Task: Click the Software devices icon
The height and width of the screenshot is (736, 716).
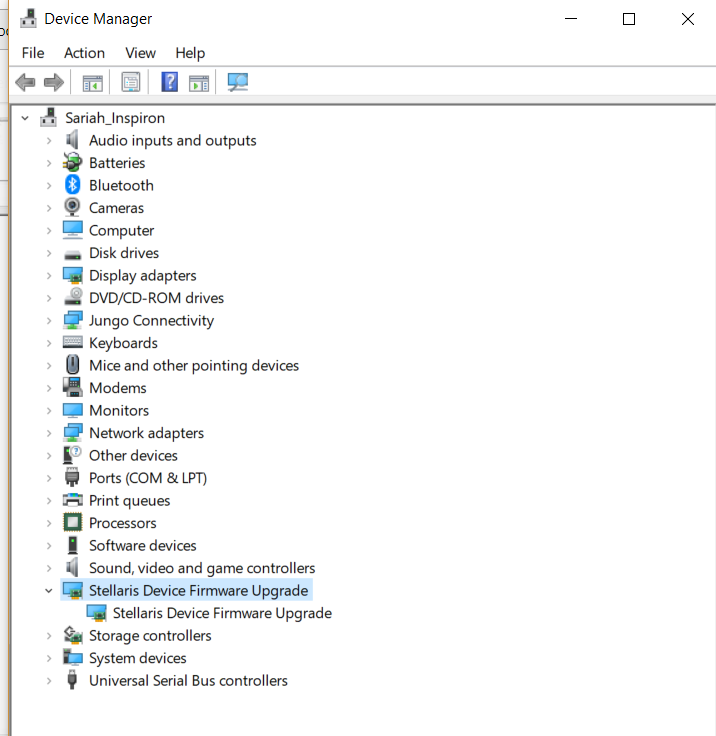Action: coord(72,545)
